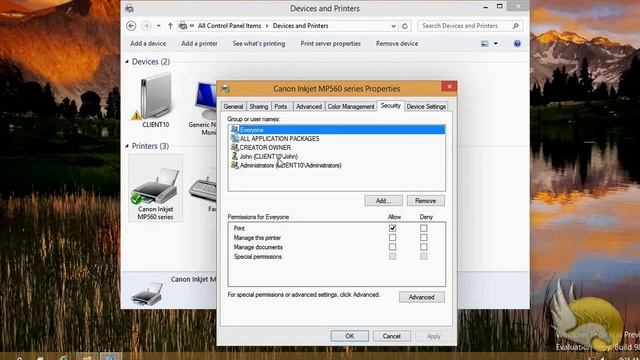The height and width of the screenshot is (360, 640).
Task: Click Add a printer
Action: tap(199, 43)
